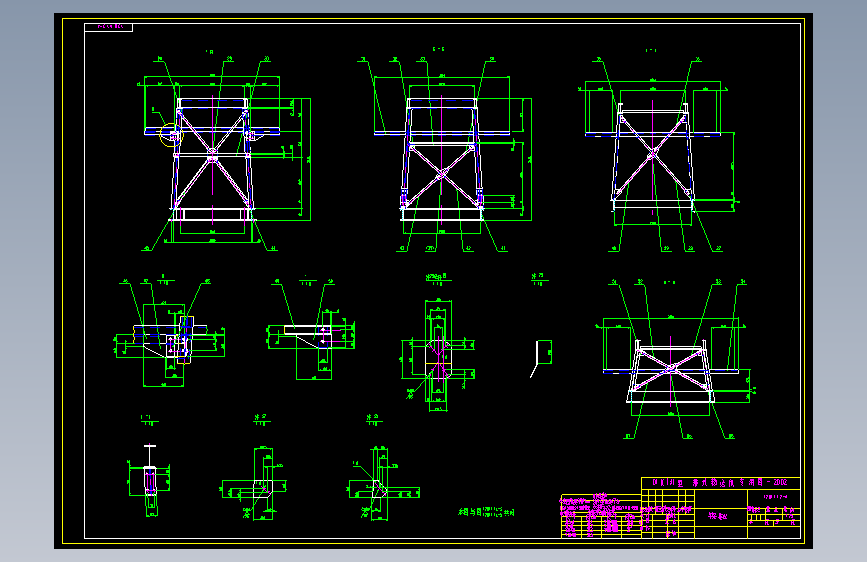Click the T-shaped section detail with white top bar
The width and height of the screenshot is (867, 562).
[x=149, y=480]
